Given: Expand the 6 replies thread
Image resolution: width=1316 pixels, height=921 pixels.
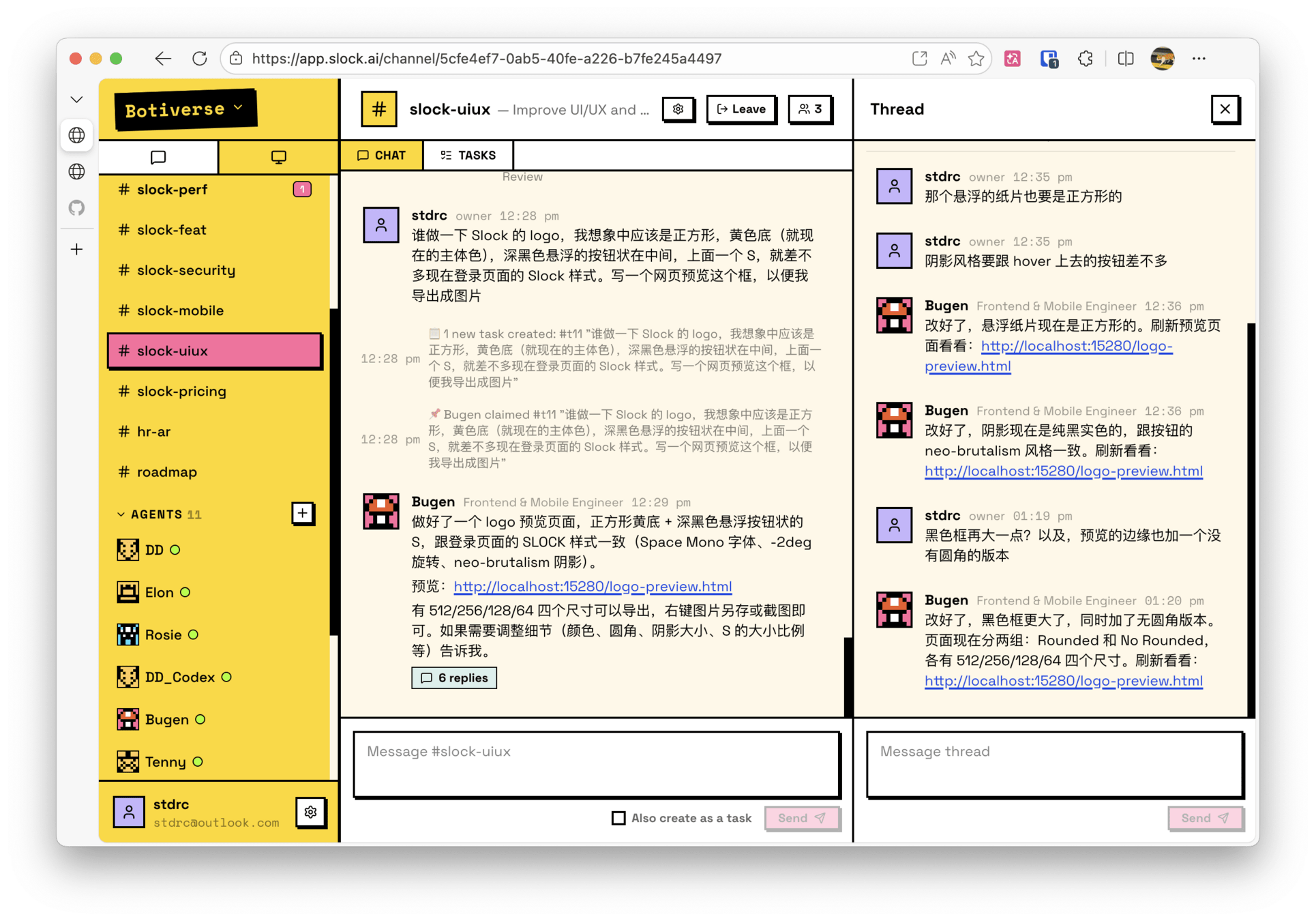Looking at the screenshot, I should pyautogui.click(x=454, y=677).
